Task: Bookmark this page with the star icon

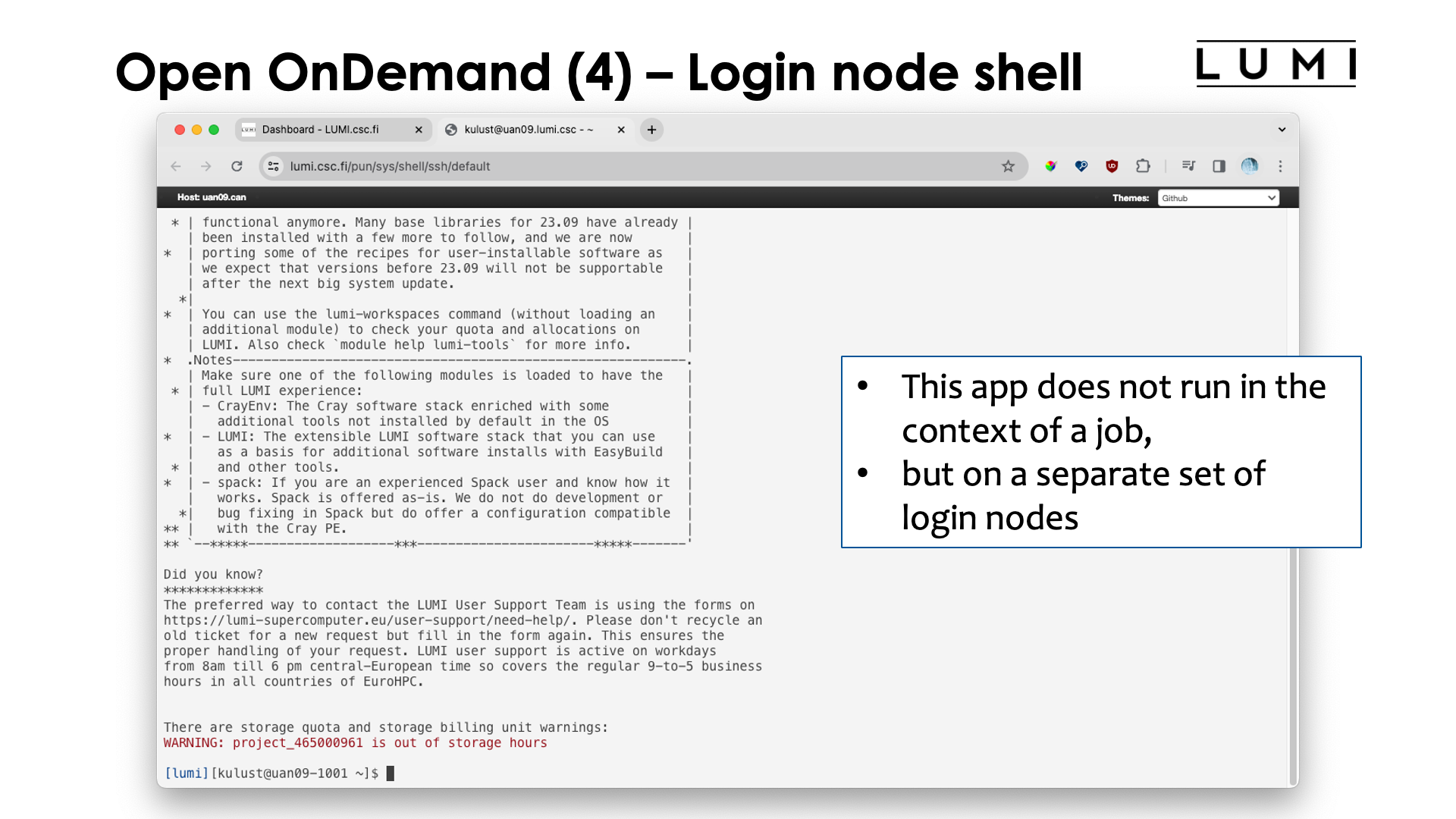Action: pos(1008,166)
